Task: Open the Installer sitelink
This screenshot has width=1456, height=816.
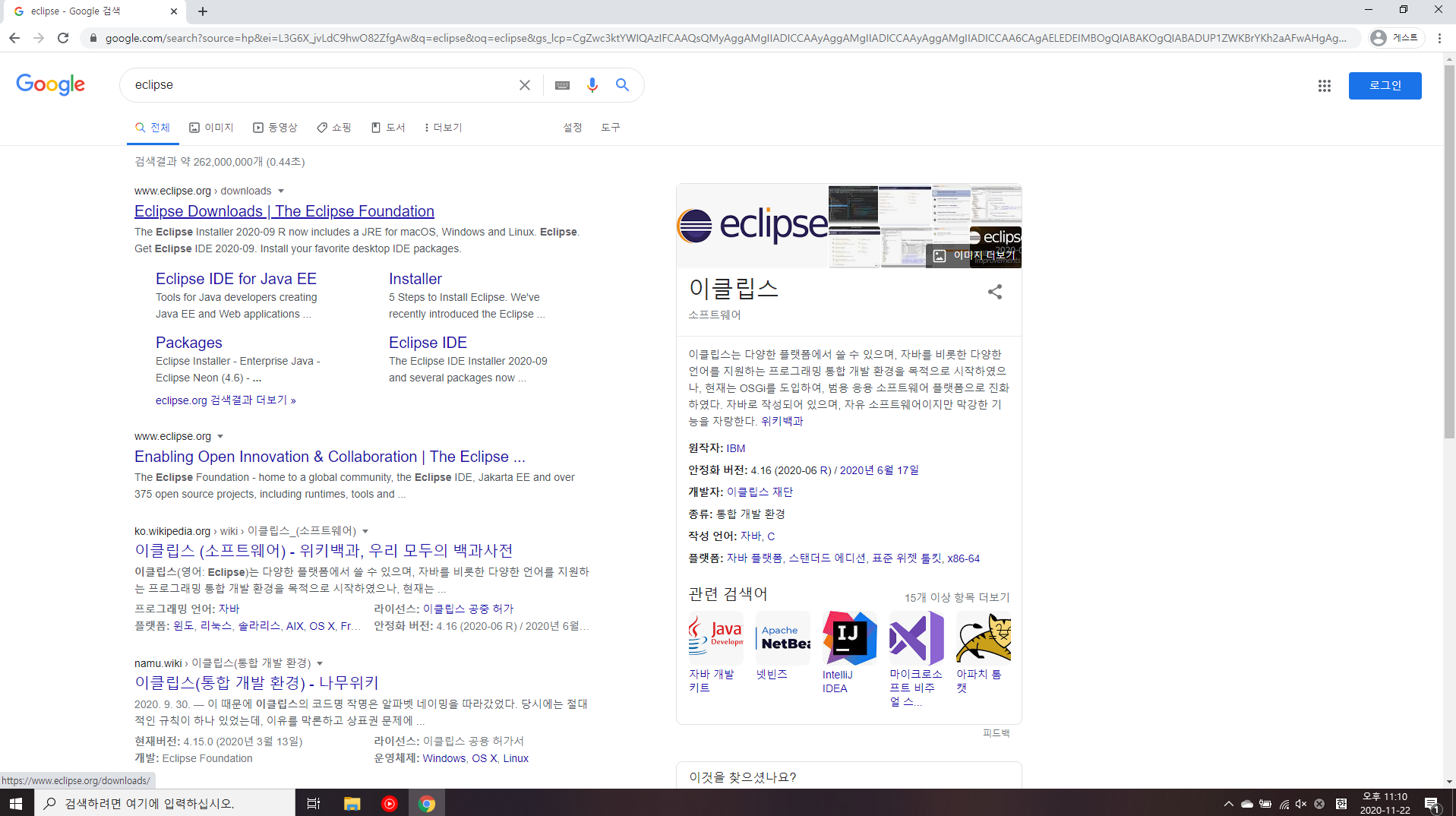Action: 415,279
